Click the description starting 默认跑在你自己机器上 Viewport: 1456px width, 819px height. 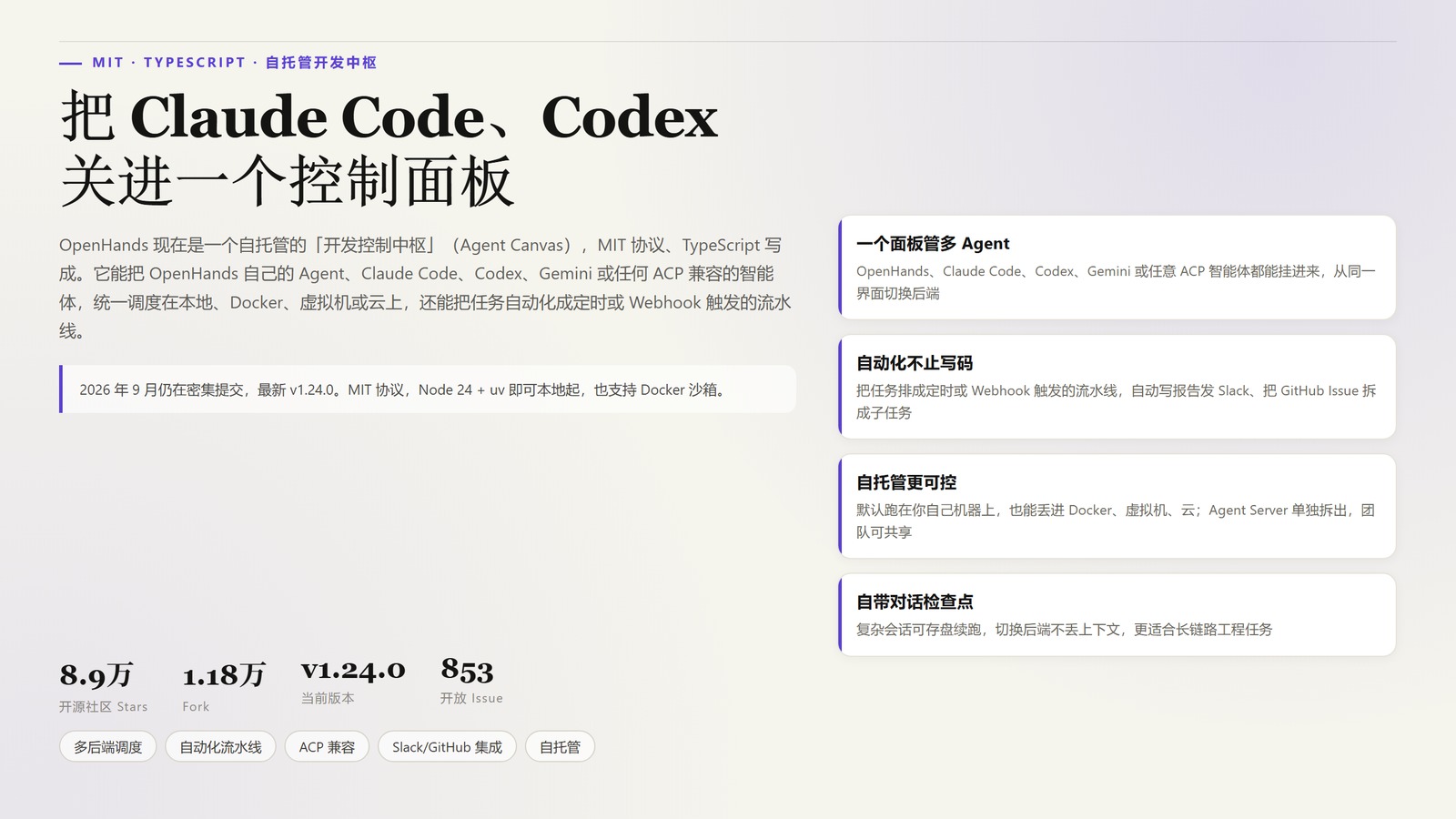click(1116, 521)
